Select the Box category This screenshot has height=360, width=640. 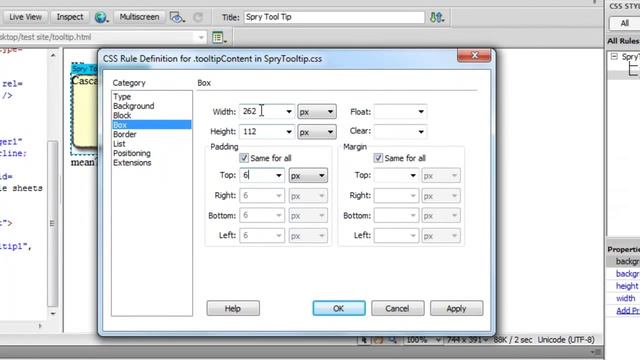[151, 125]
